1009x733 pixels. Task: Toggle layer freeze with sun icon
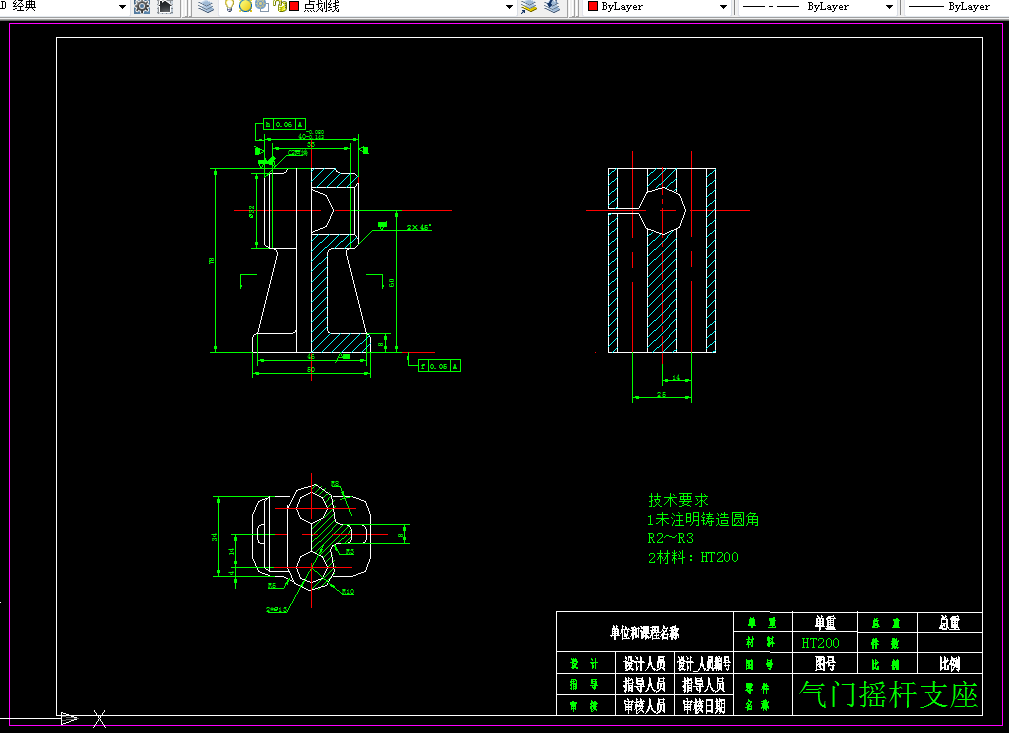coord(245,6)
